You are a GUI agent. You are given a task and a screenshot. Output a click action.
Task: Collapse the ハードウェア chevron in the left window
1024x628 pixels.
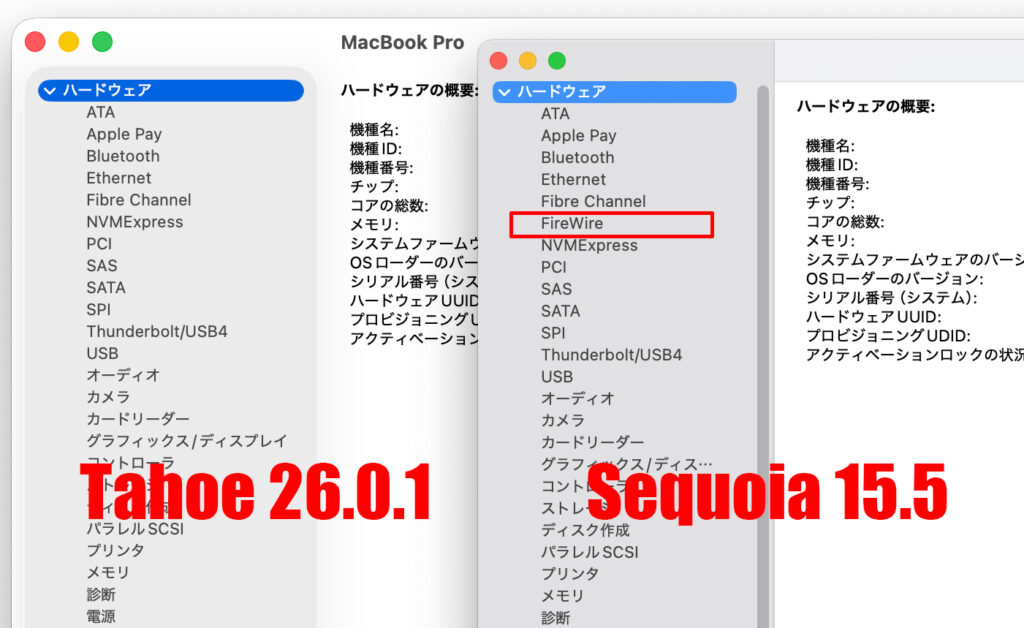[x=50, y=90]
